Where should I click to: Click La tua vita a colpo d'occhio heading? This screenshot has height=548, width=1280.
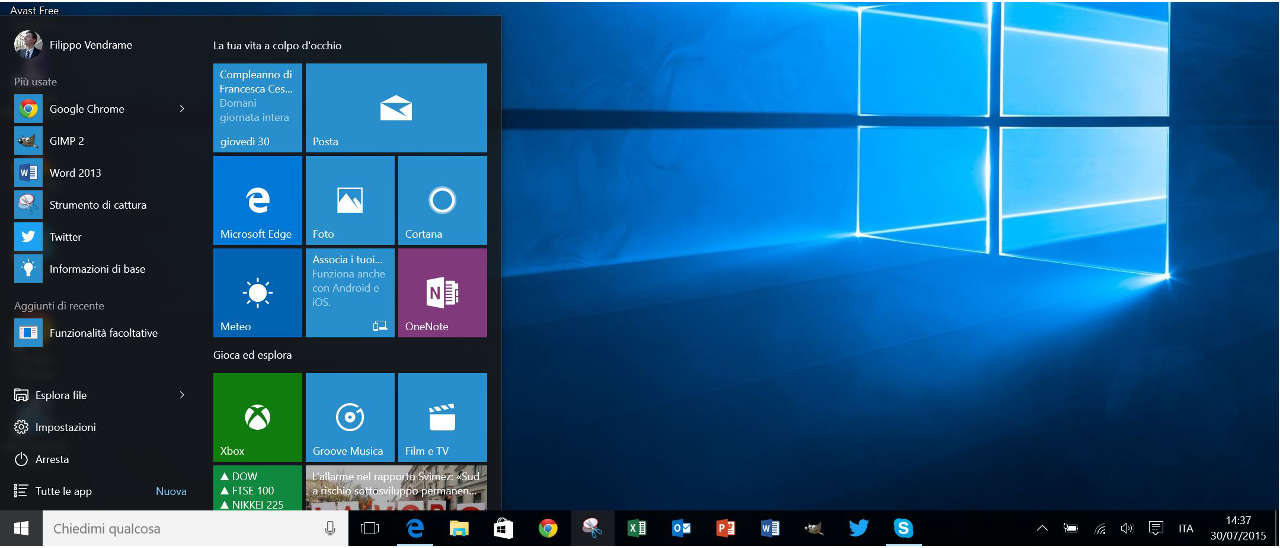click(x=277, y=46)
